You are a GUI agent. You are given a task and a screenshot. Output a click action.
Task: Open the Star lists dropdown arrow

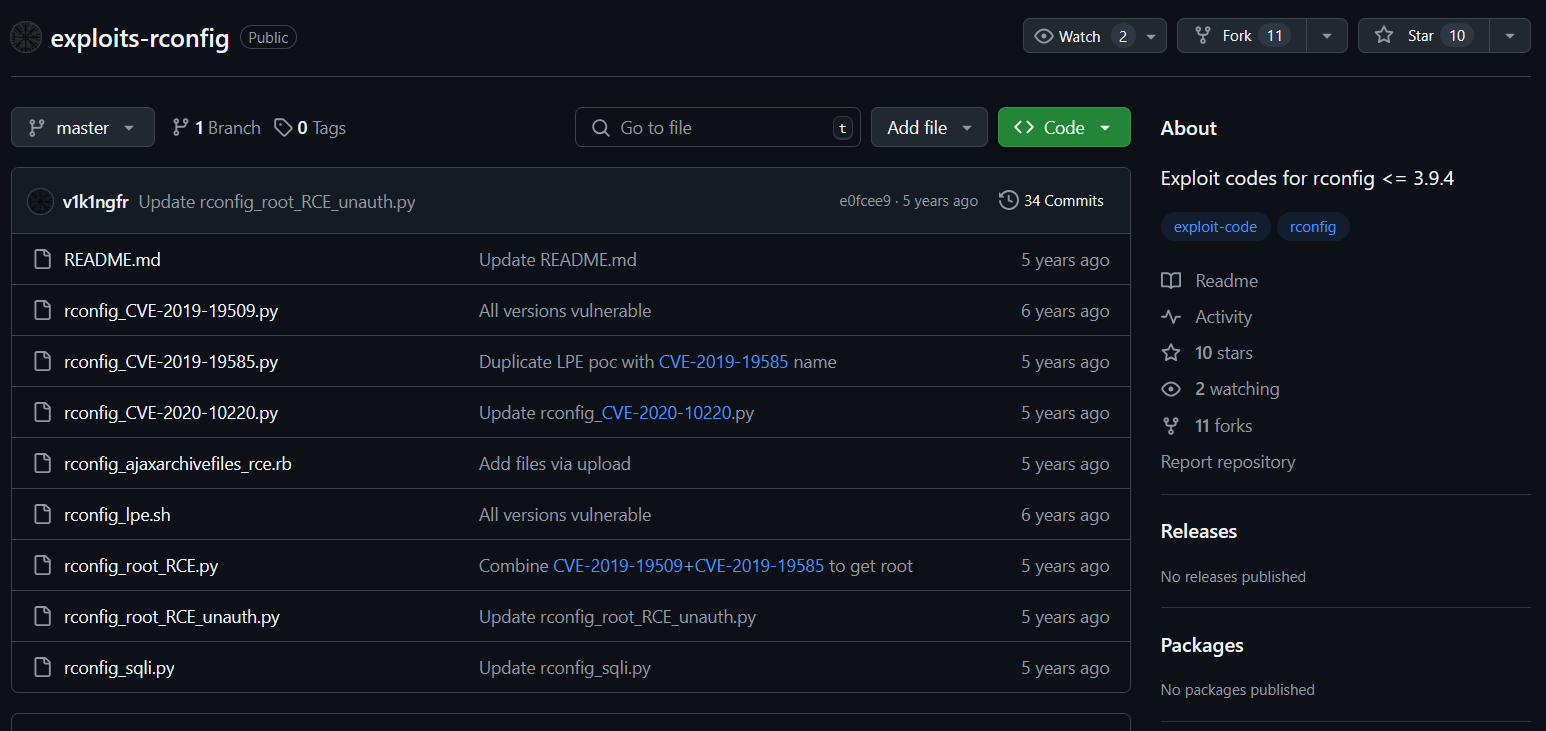coord(1510,36)
